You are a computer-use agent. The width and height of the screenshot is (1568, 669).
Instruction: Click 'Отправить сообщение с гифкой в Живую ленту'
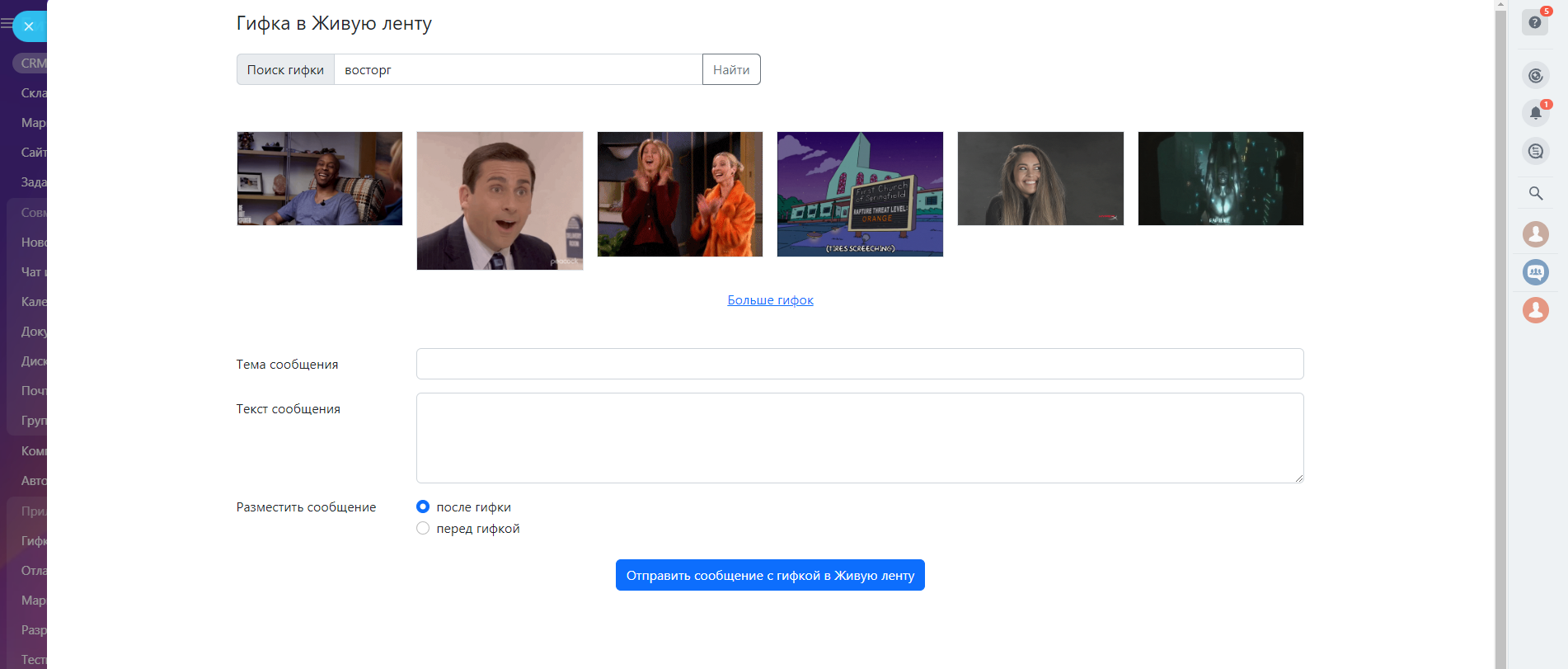(770, 575)
